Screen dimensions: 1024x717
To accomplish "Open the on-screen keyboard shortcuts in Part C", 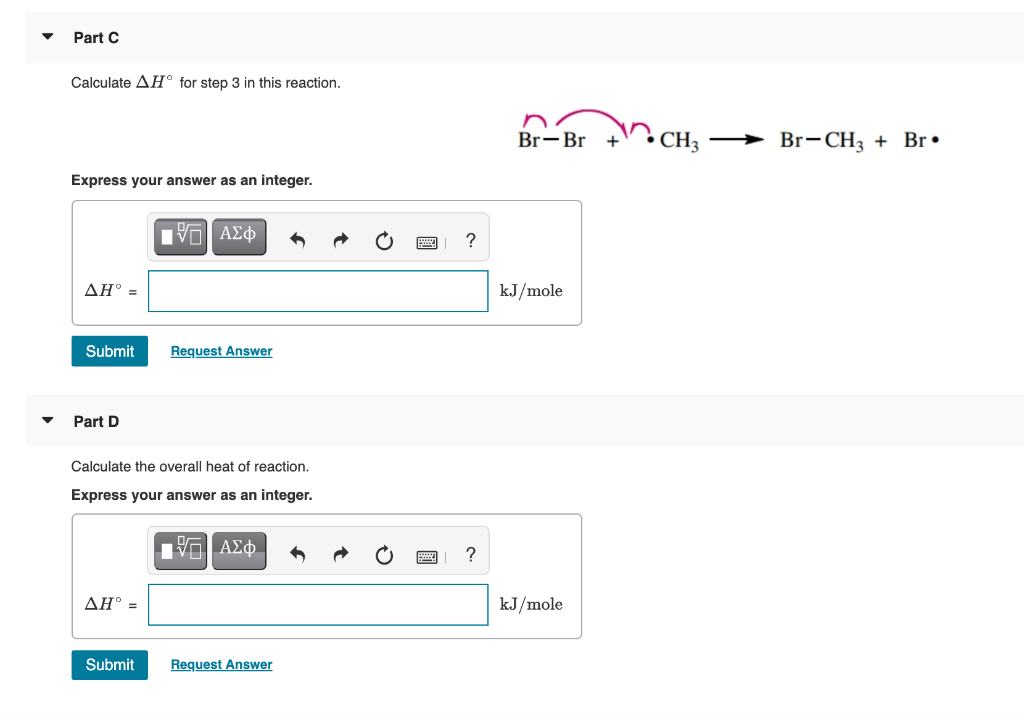I will [x=426, y=241].
